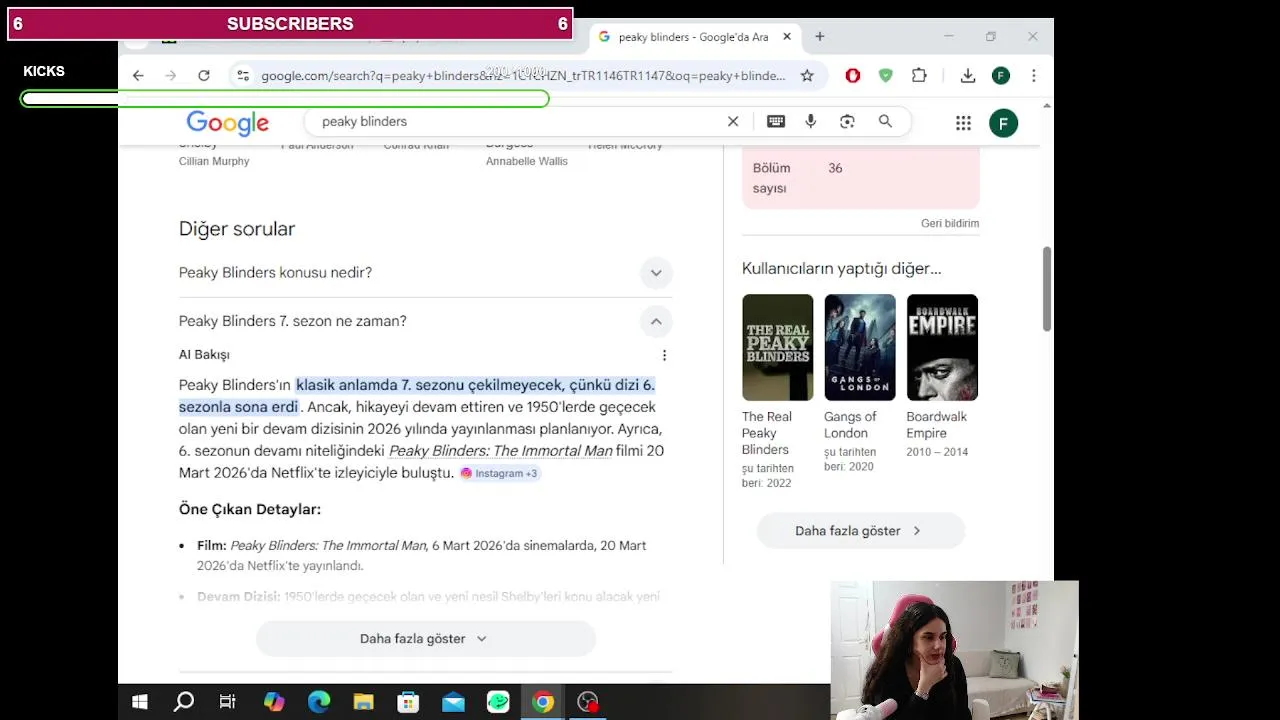The image size is (1280, 720).
Task: Click 'Öne Çıkan Detaylar:' heading
Action: [250, 509]
